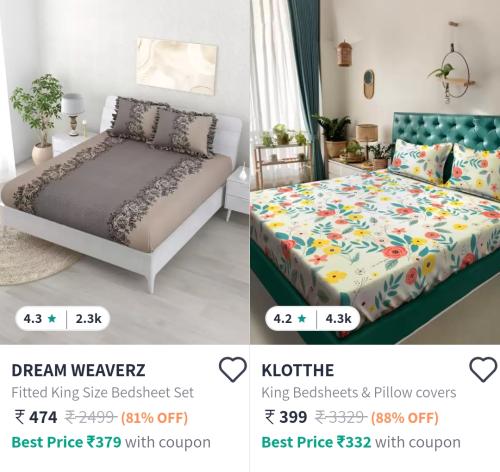
Task: Wishlist the Dream Weaverz bedsheet heart icon
Action: point(233,369)
